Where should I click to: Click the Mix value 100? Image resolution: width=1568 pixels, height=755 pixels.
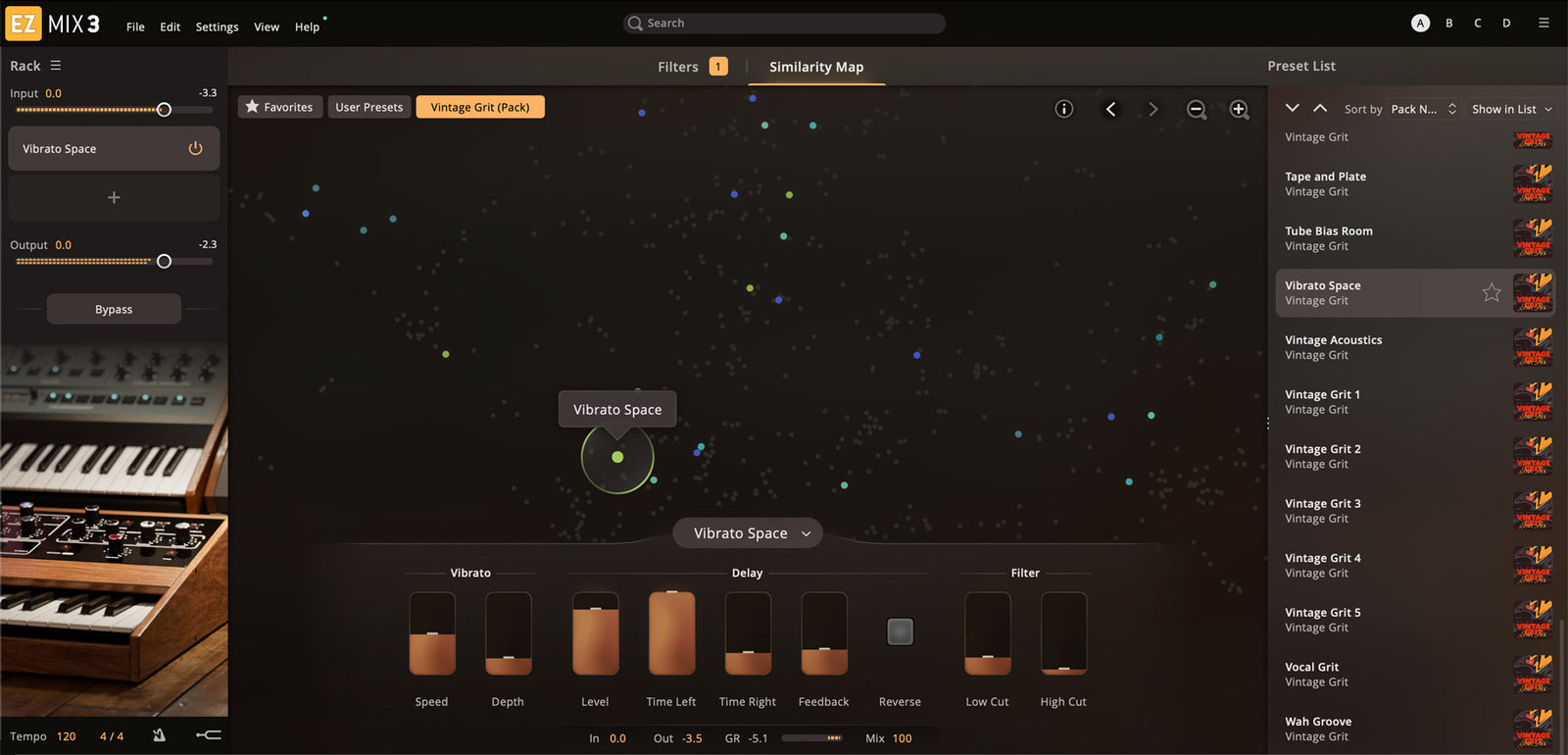pyautogui.click(x=902, y=738)
